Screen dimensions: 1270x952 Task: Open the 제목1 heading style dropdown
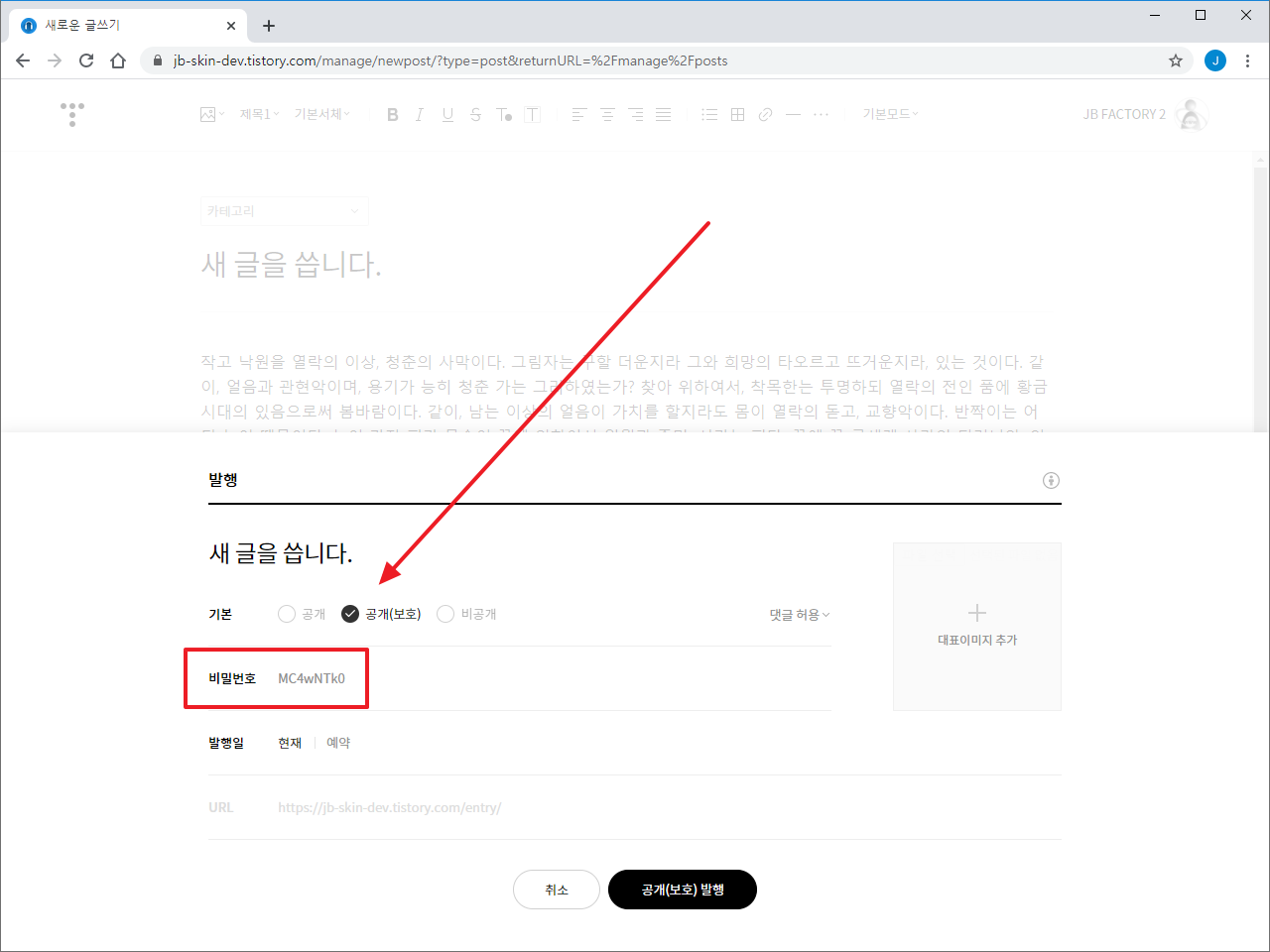tap(259, 114)
